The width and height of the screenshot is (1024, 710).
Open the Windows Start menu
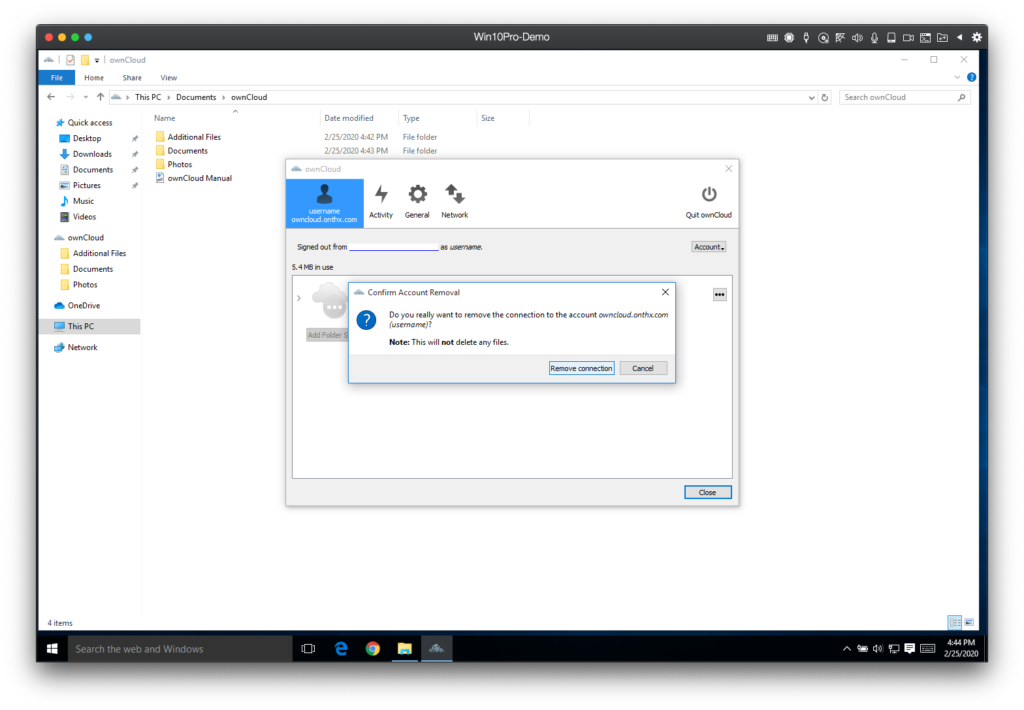click(52, 649)
